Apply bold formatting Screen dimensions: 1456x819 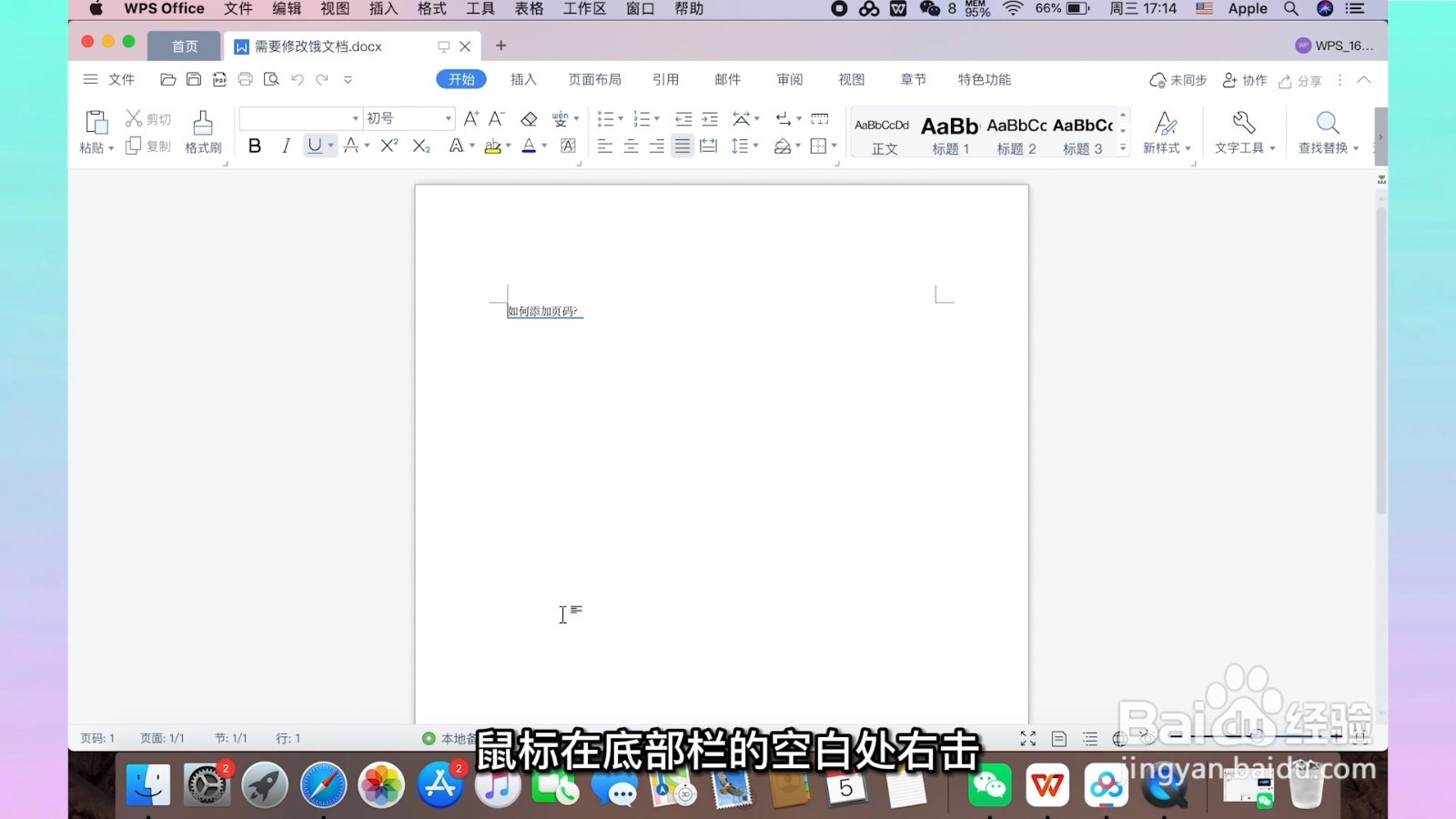click(x=255, y=146)
